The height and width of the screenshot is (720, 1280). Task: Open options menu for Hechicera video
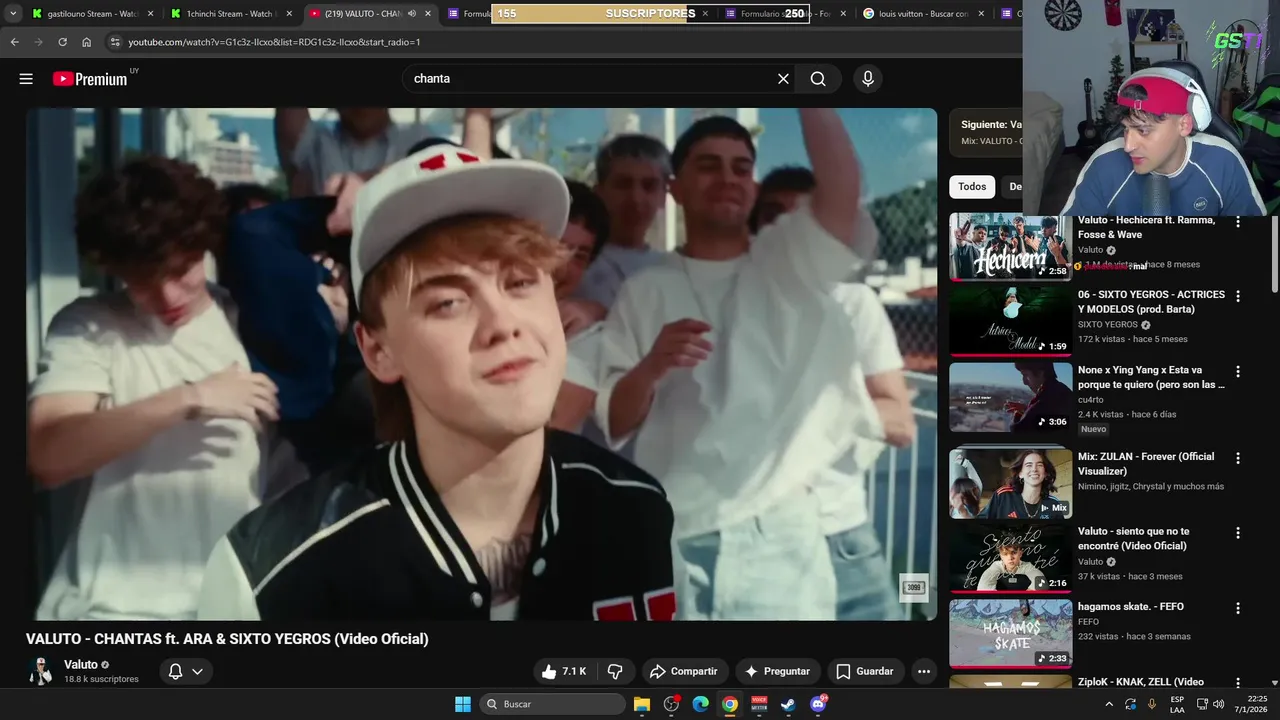click(1238, 222)
